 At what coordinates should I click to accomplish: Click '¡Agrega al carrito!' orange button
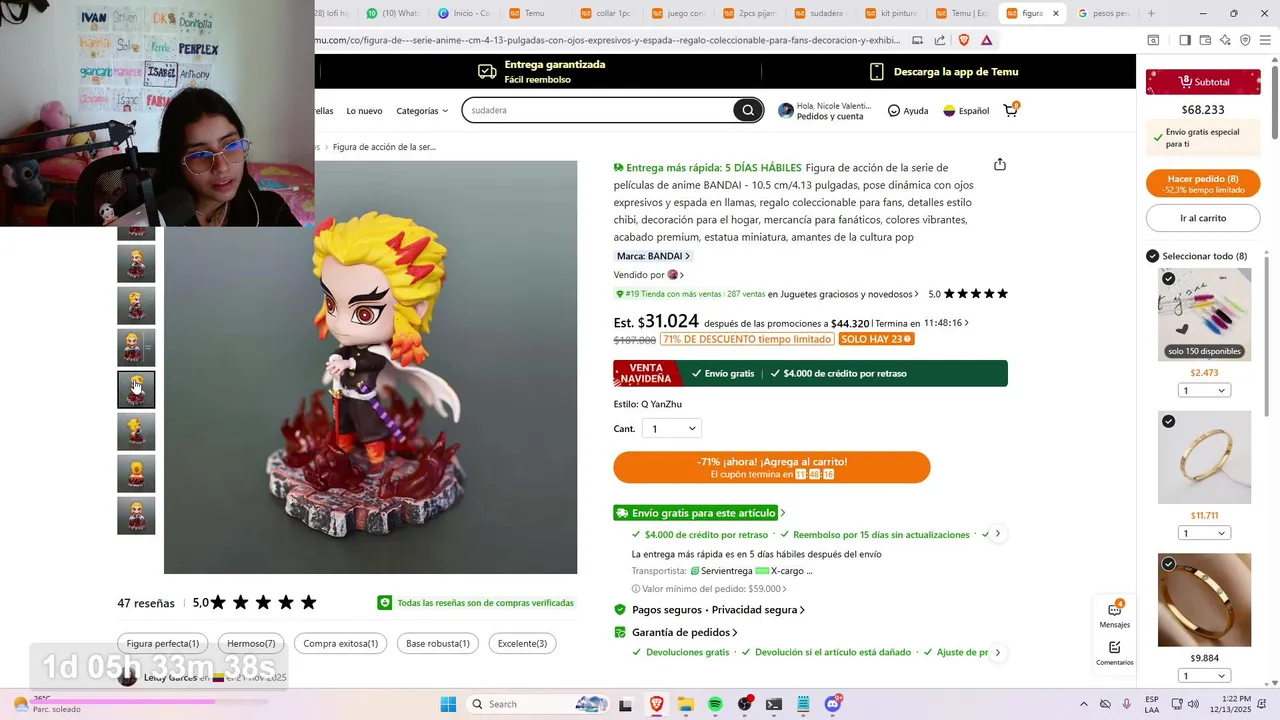coord(771,467)
